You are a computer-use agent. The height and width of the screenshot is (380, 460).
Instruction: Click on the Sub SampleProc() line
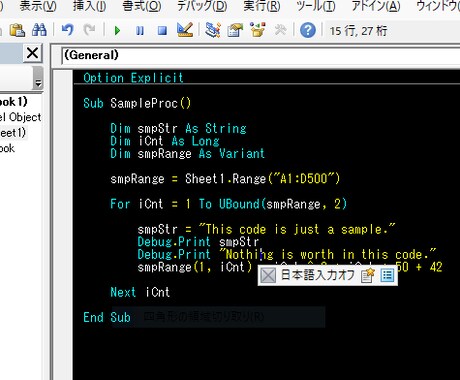[x=137, y=103]
